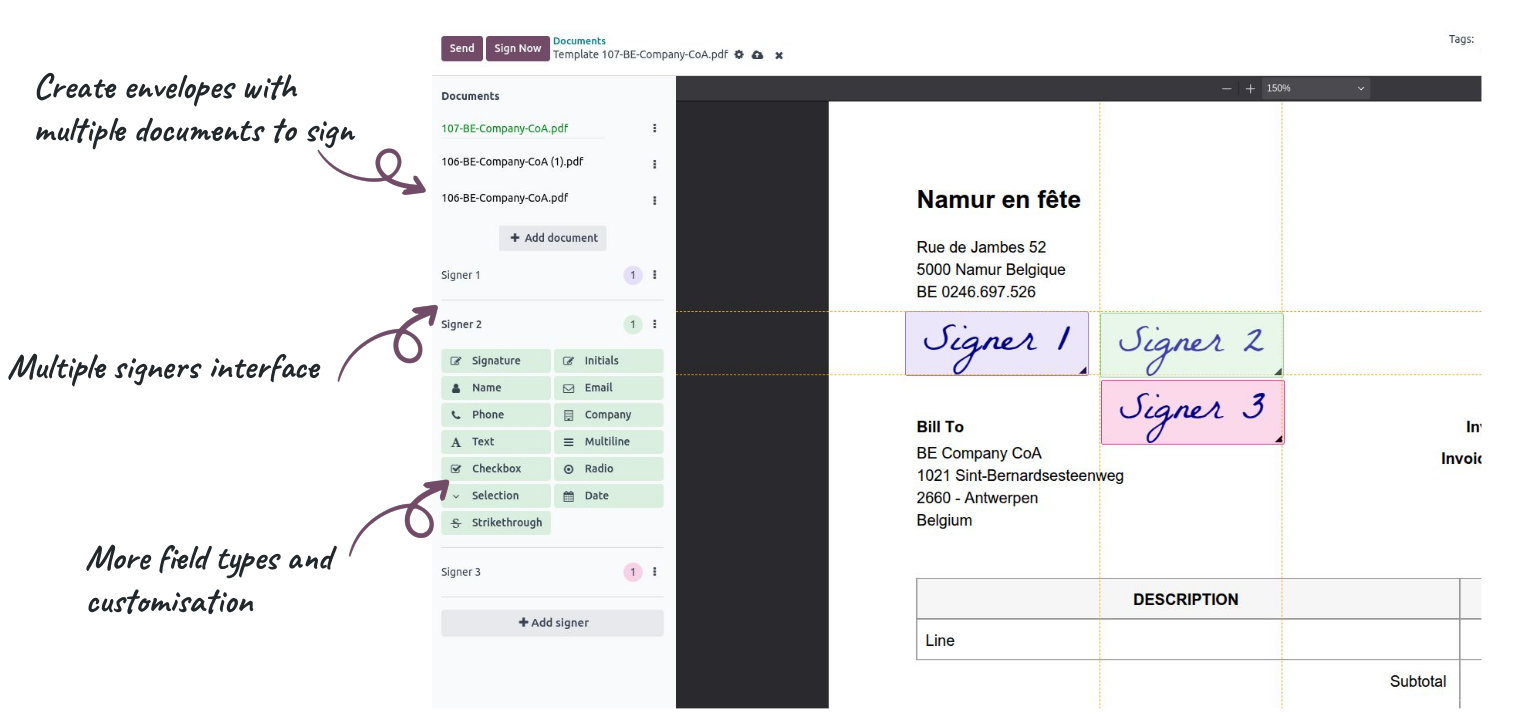Image resolution: width=1517 pixels, height=718 pixels.
Task: Open the Documents breadcrumb link
Action: (x=579, y=41)
